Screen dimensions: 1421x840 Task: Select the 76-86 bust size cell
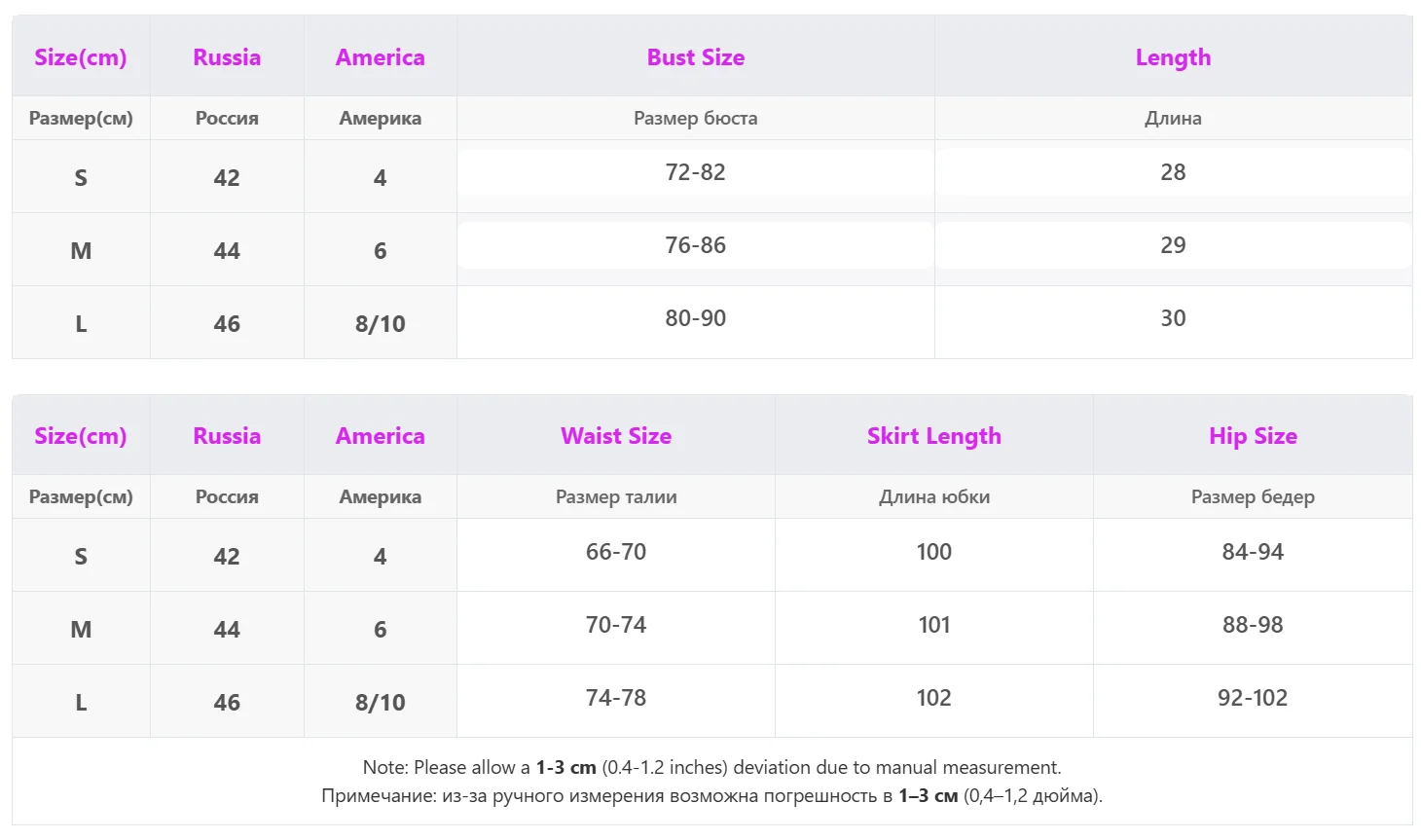coord(696,245)
